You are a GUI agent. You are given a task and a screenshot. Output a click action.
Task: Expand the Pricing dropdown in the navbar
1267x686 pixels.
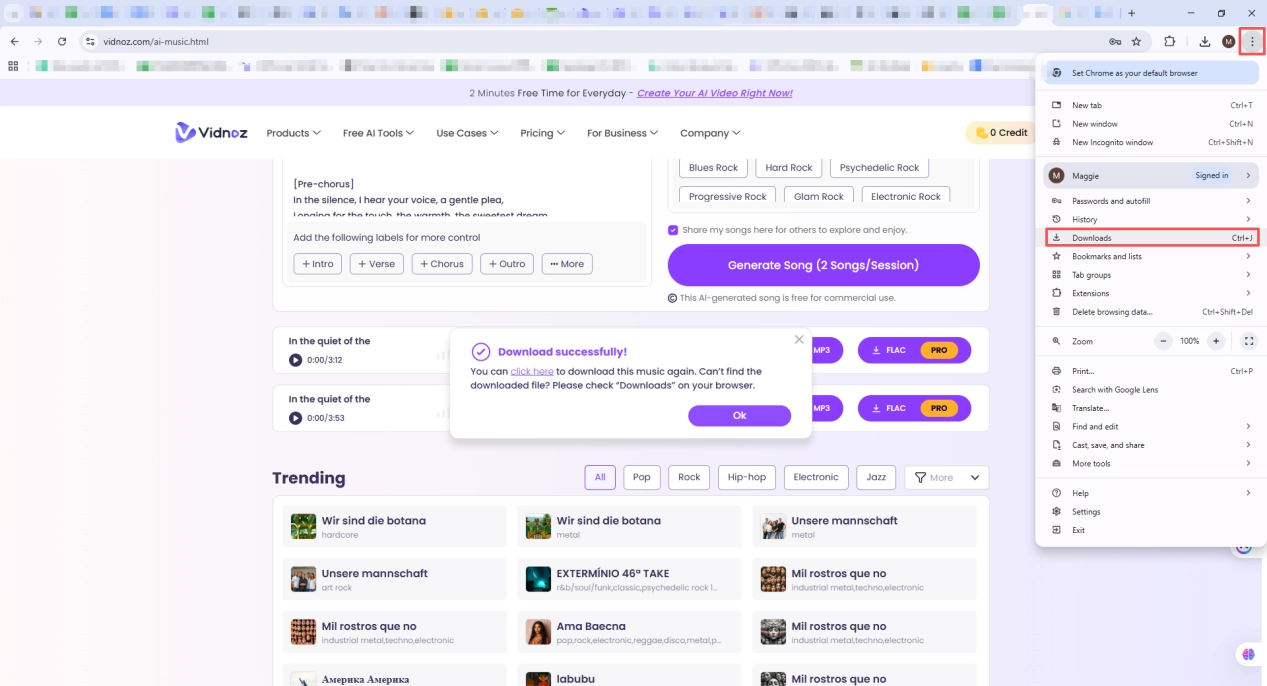(541, 132)
